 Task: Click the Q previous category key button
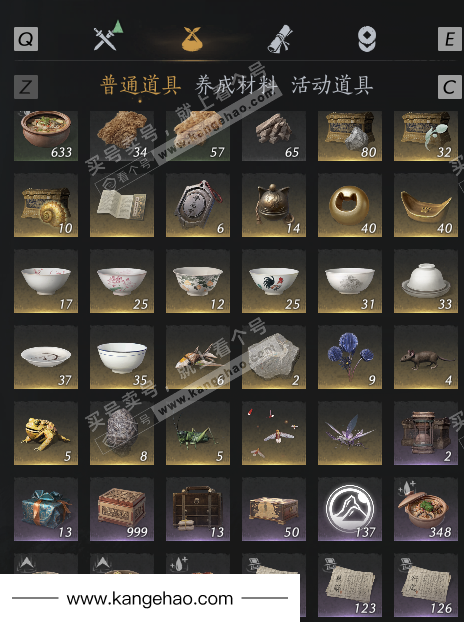(x=26, y=39)
